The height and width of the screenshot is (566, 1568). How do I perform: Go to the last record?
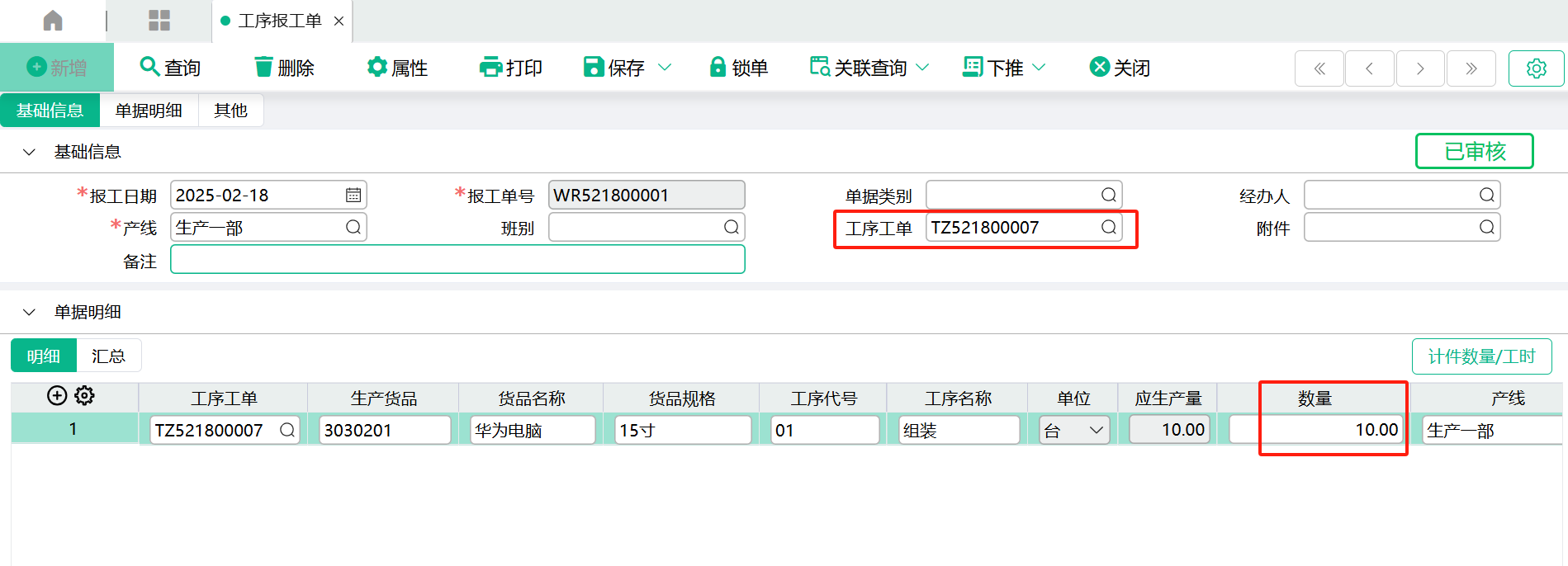click(1471, 68)
